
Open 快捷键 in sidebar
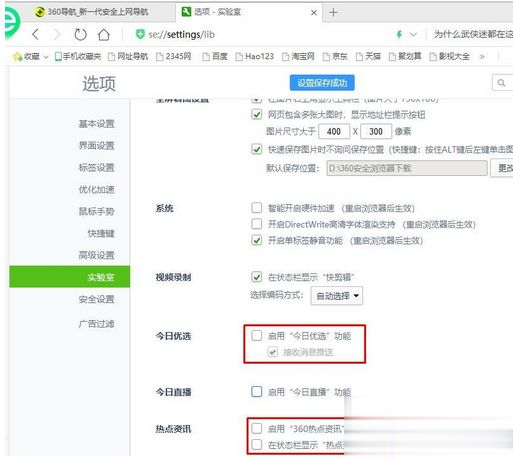[x=101, y=233]
